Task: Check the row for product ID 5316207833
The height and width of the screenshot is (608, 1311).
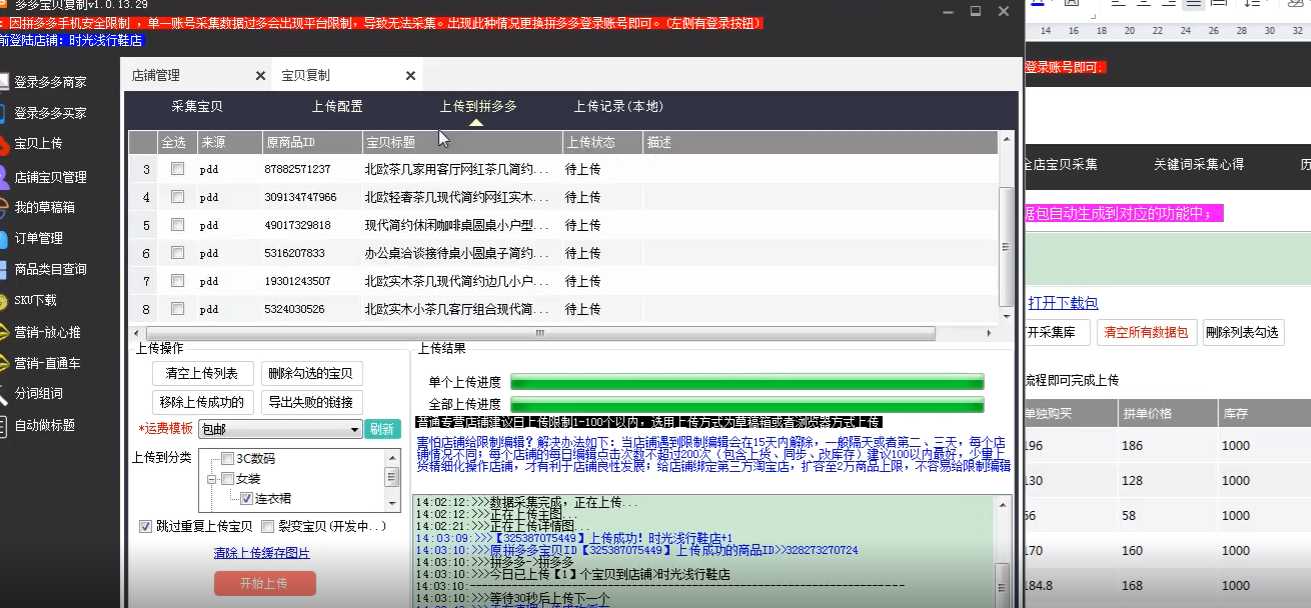Action: (x=177, y=253)
